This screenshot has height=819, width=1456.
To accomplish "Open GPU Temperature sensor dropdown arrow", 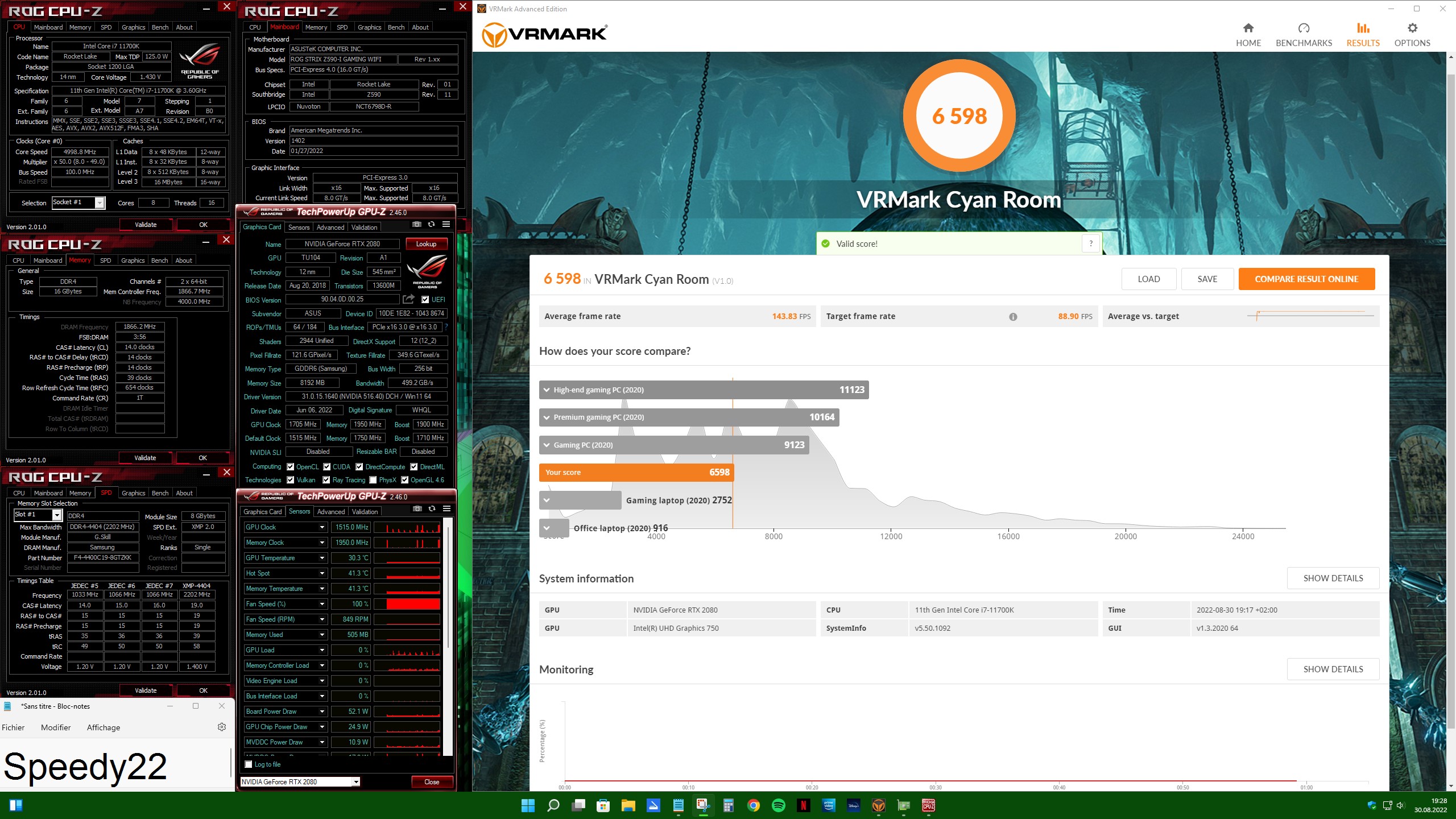I will click(x=322, y=558).
